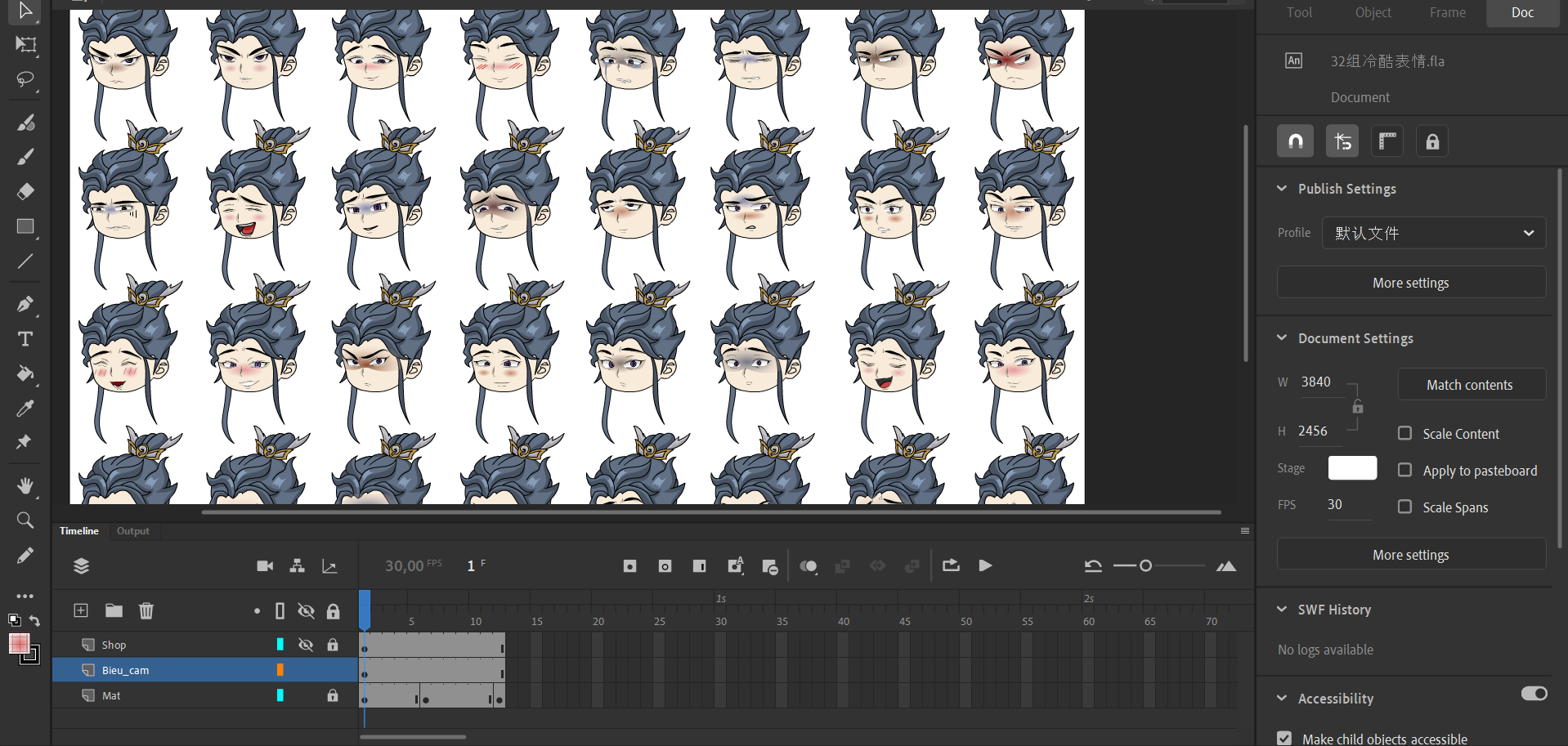This screenshot has width=1568, height=746.
Task: Open the white Stage color swatch
Action: pyautogui.click(x=1352, y=468)
